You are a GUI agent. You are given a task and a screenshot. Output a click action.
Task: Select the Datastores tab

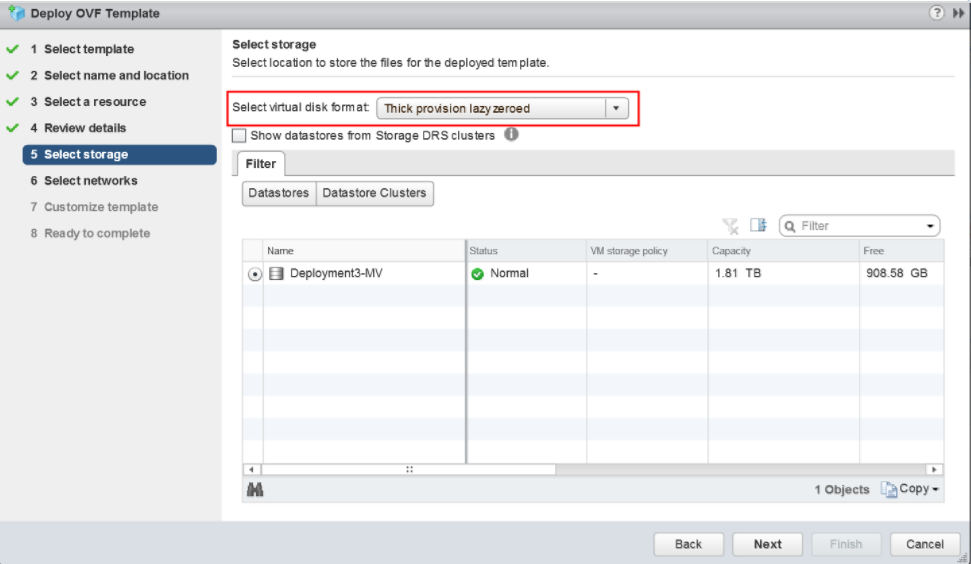pos(278,193)
